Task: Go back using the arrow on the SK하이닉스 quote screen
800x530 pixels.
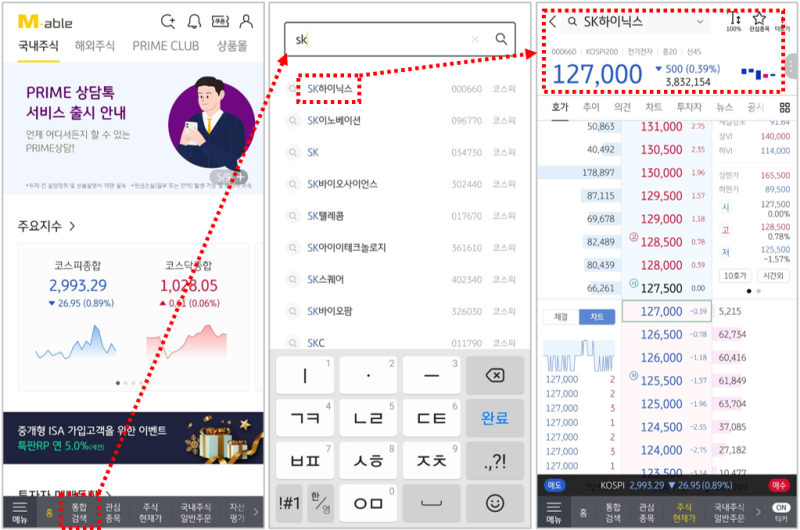Action: coord(553,21)
